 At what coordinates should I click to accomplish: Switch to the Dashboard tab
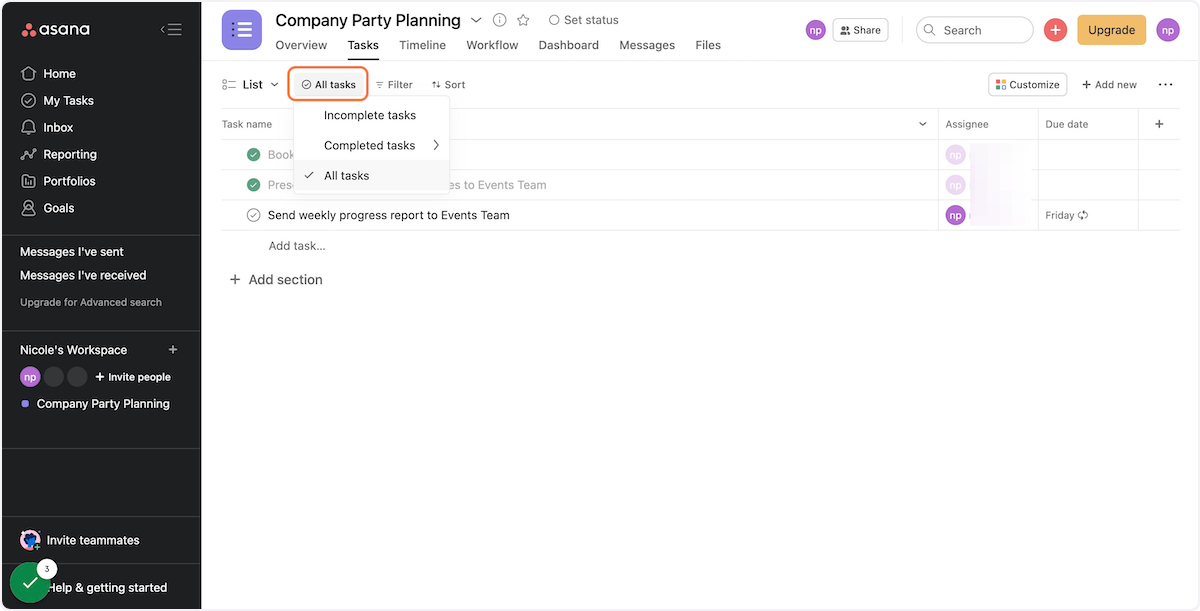pos(568,45)
